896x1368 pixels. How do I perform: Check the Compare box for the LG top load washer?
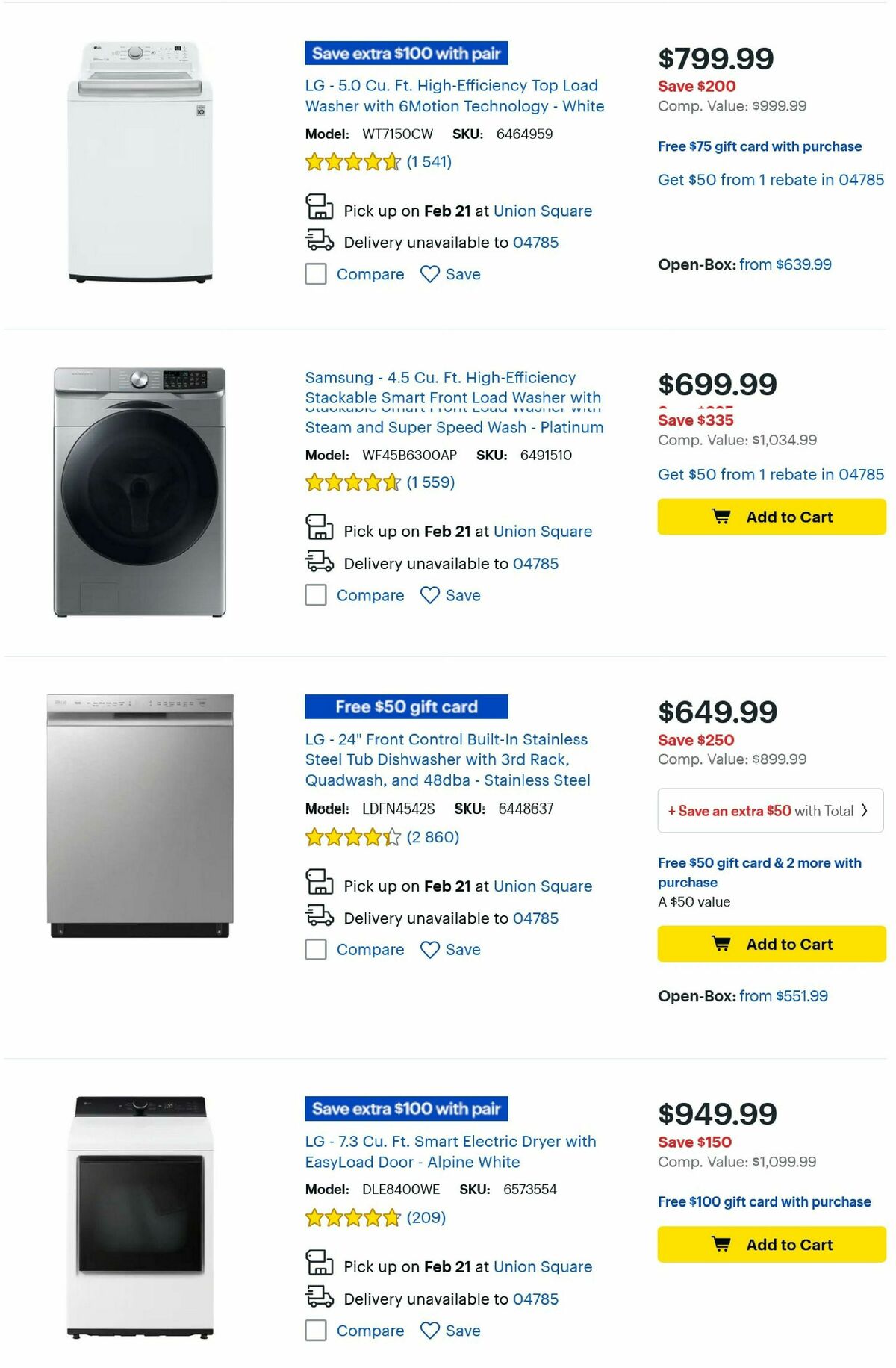(x=314, y=274)
